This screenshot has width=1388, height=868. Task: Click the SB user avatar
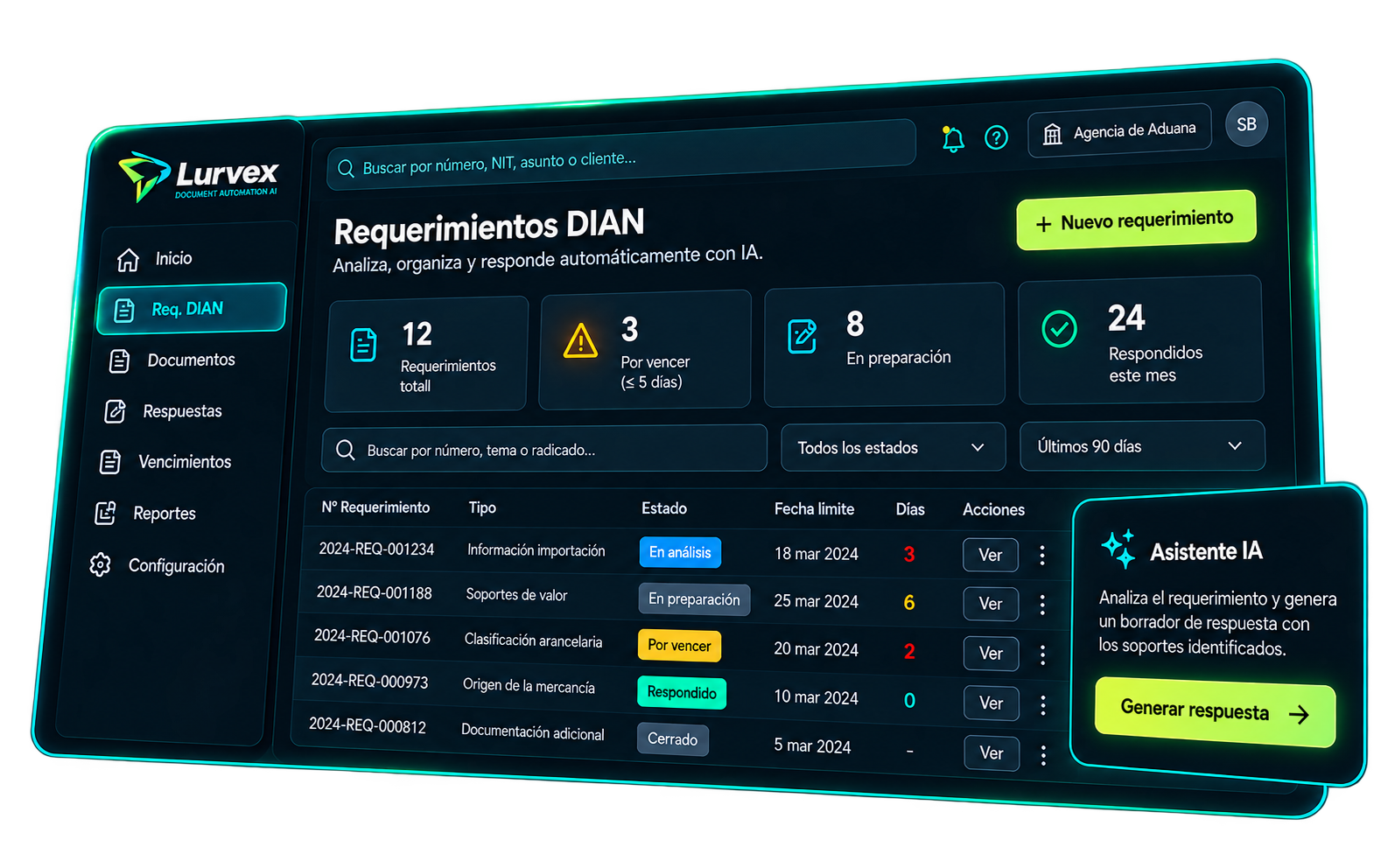(1246, 124)
